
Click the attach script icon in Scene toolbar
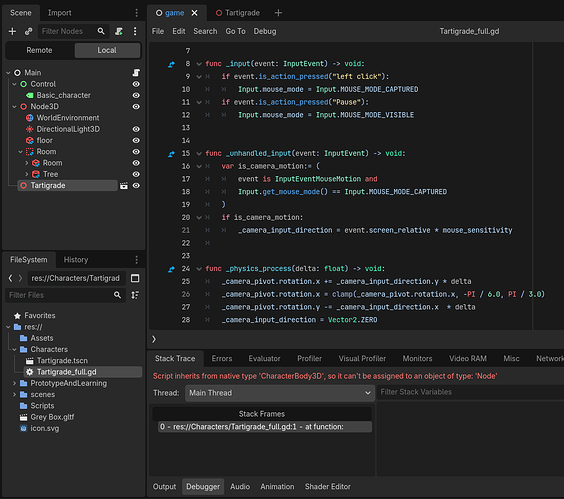point(119,31)
